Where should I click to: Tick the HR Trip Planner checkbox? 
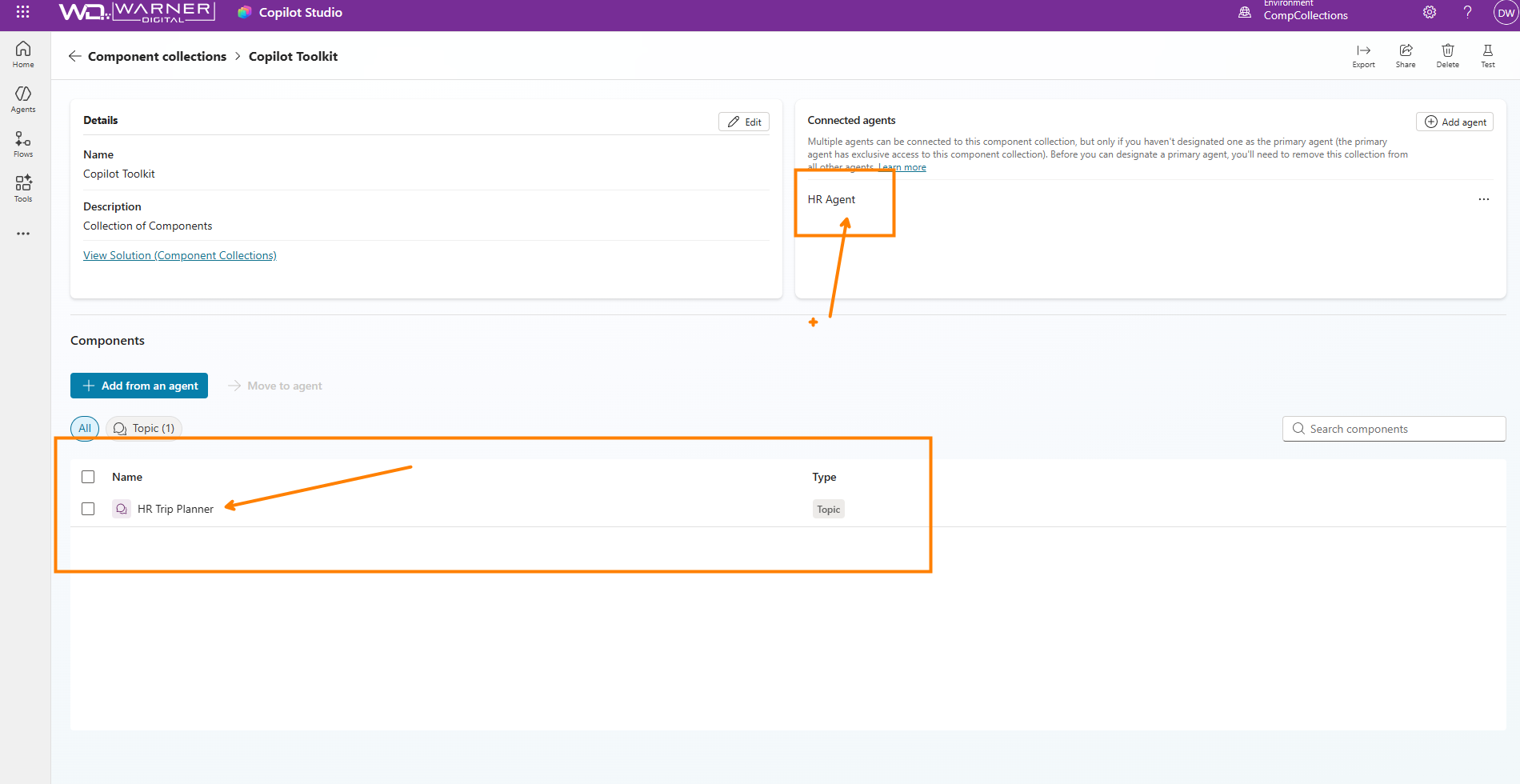tap(88, 509)
